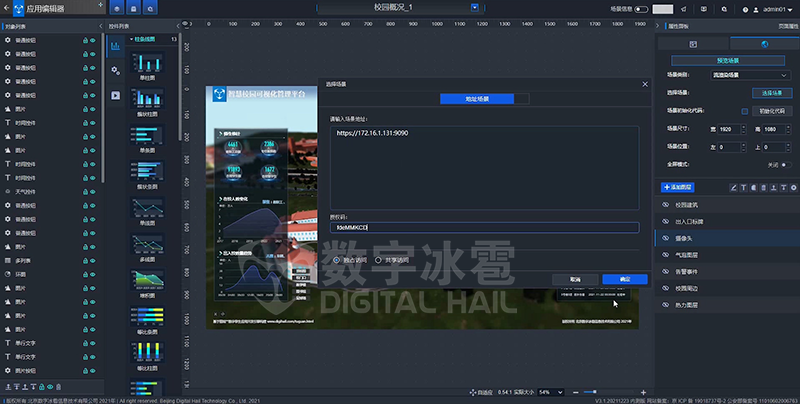800x404 pixels.
Task: Collapse the 对象列表 panel arrow
Action: [x=101, y=26]
